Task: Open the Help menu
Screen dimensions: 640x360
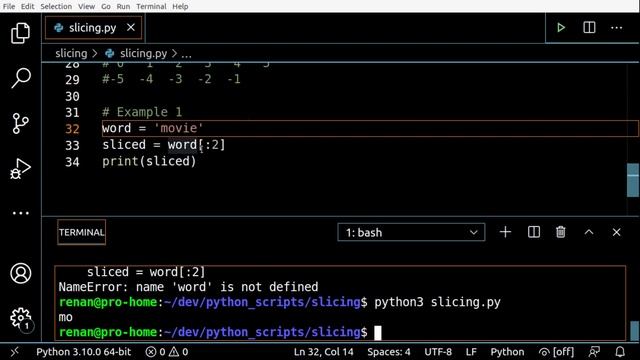Action: (180, 7)
